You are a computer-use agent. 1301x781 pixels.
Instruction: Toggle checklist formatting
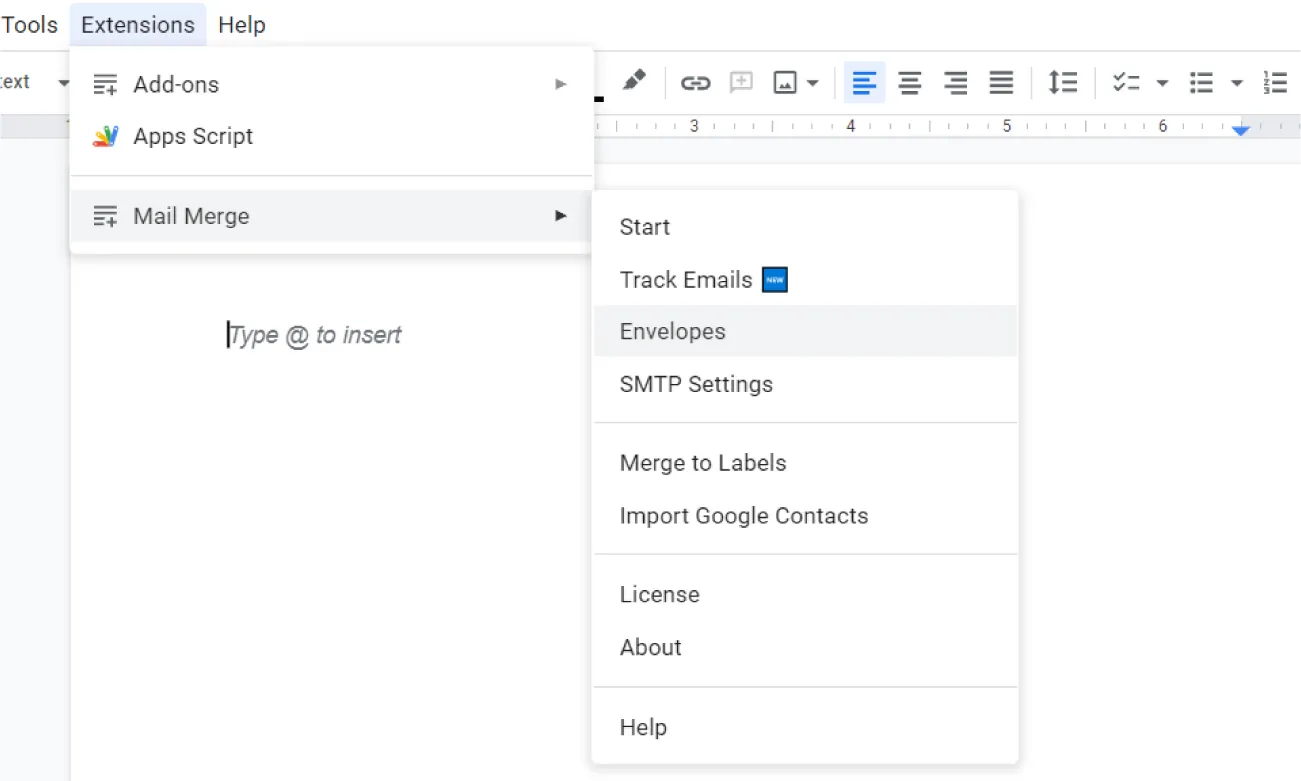(x=1128, y=83)
